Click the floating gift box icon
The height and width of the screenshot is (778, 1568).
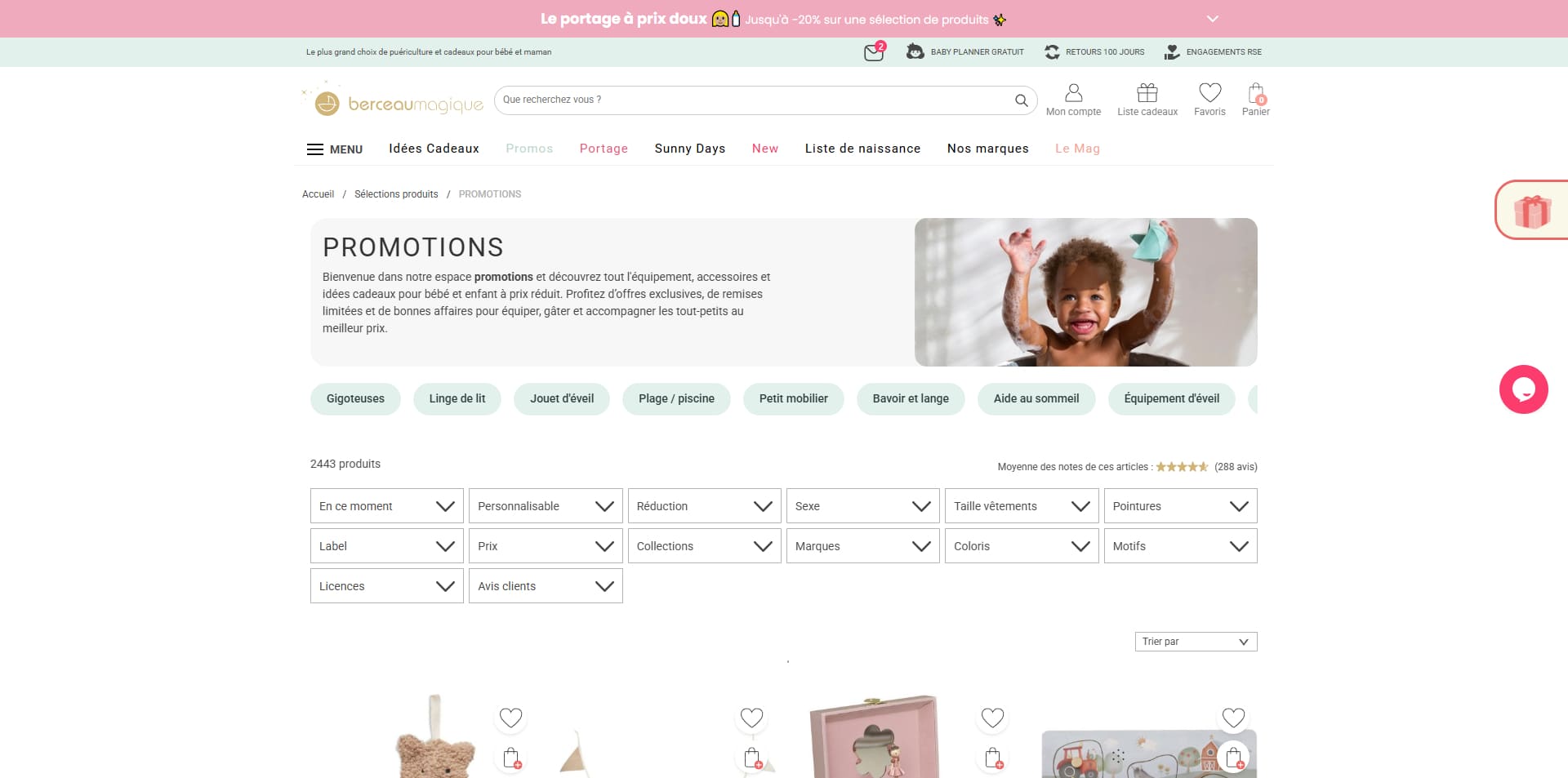click(1532, 211)
